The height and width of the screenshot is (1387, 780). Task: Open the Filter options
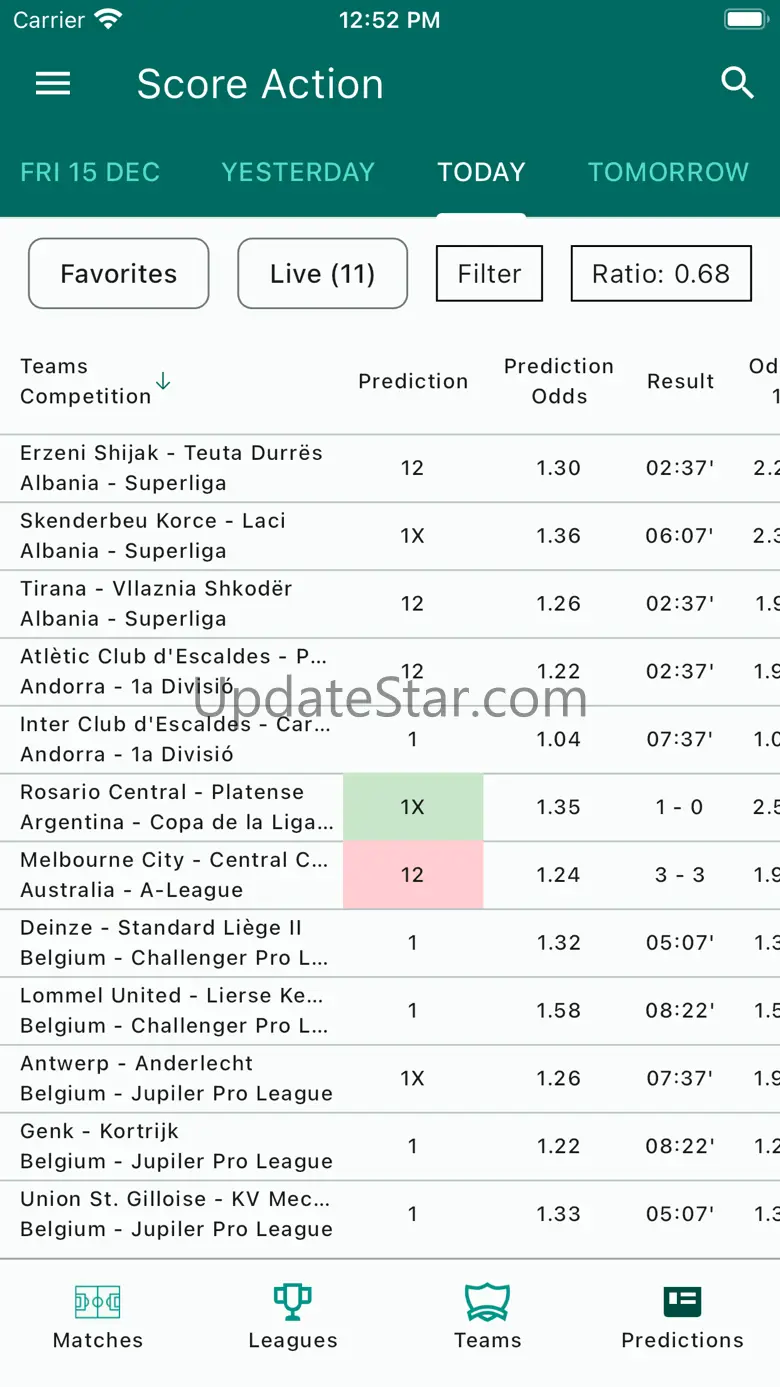pyautogui.click(x=489, y=273)
